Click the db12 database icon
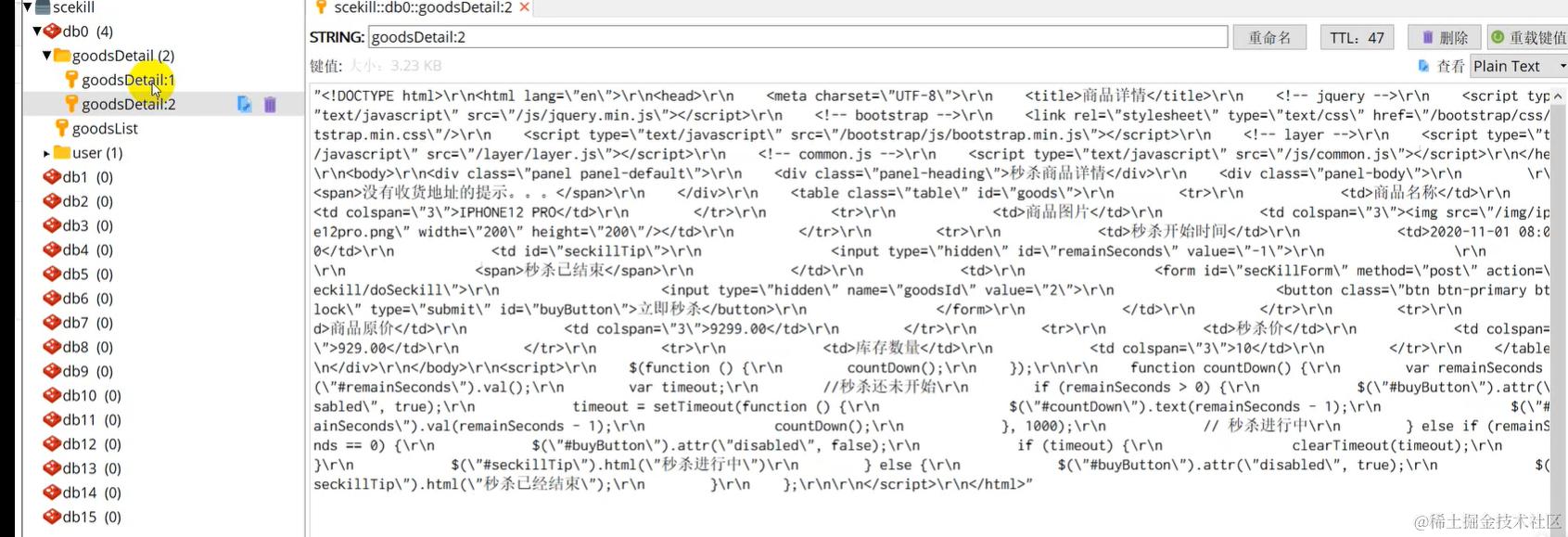This screenshot has width=1568, height=537. (52, 443)
